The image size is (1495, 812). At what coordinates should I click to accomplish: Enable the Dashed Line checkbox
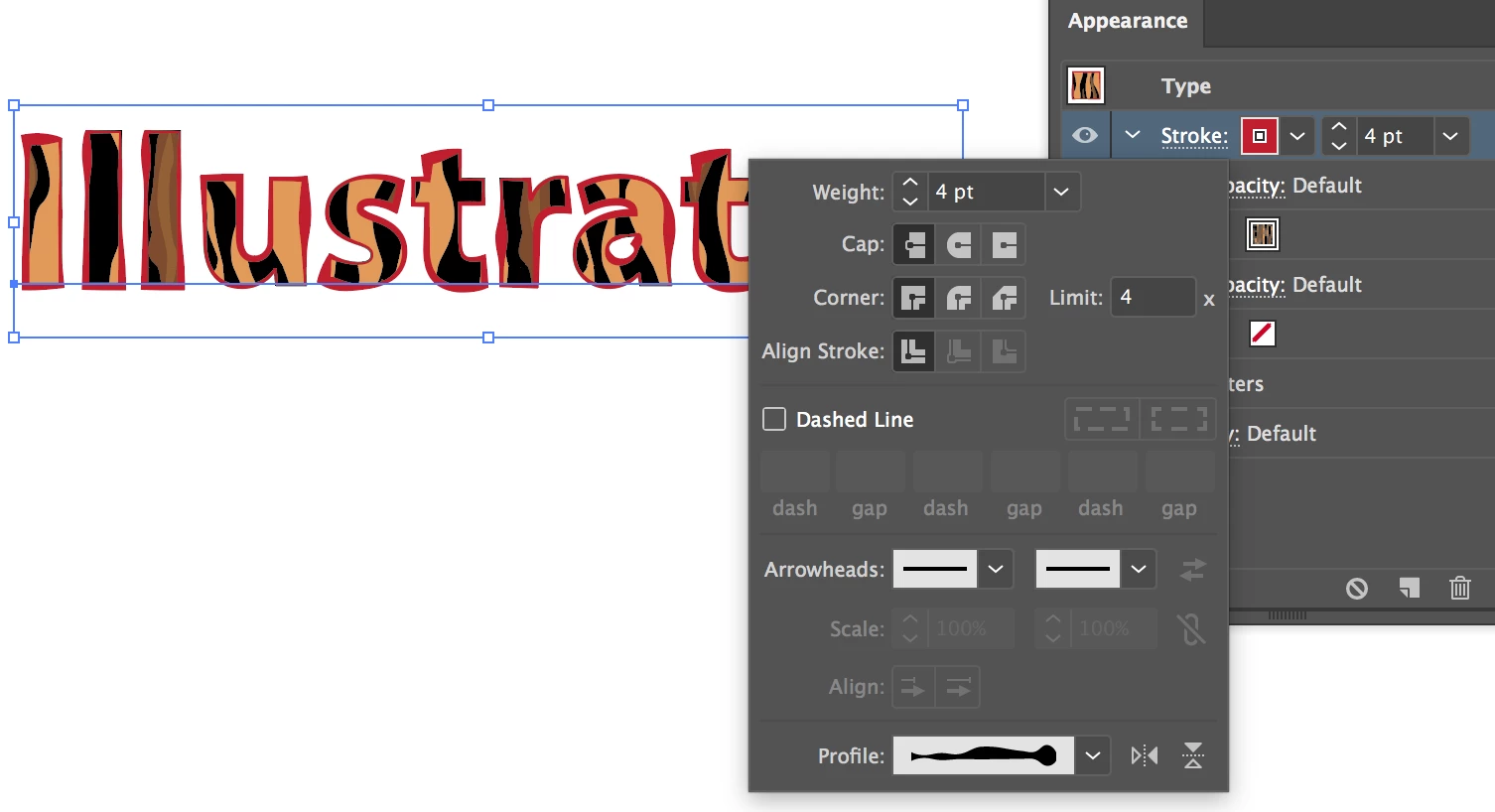pos(774,419)
